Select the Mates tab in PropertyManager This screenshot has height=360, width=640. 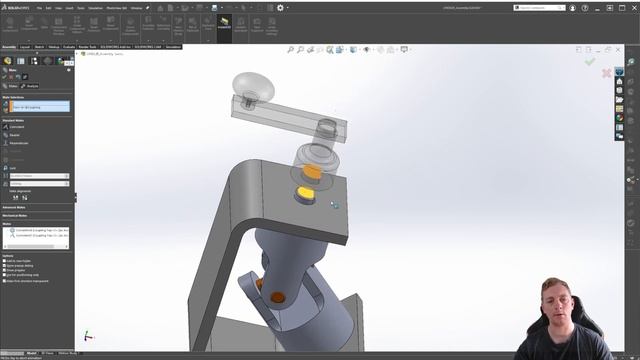click(x=10, y=86)
